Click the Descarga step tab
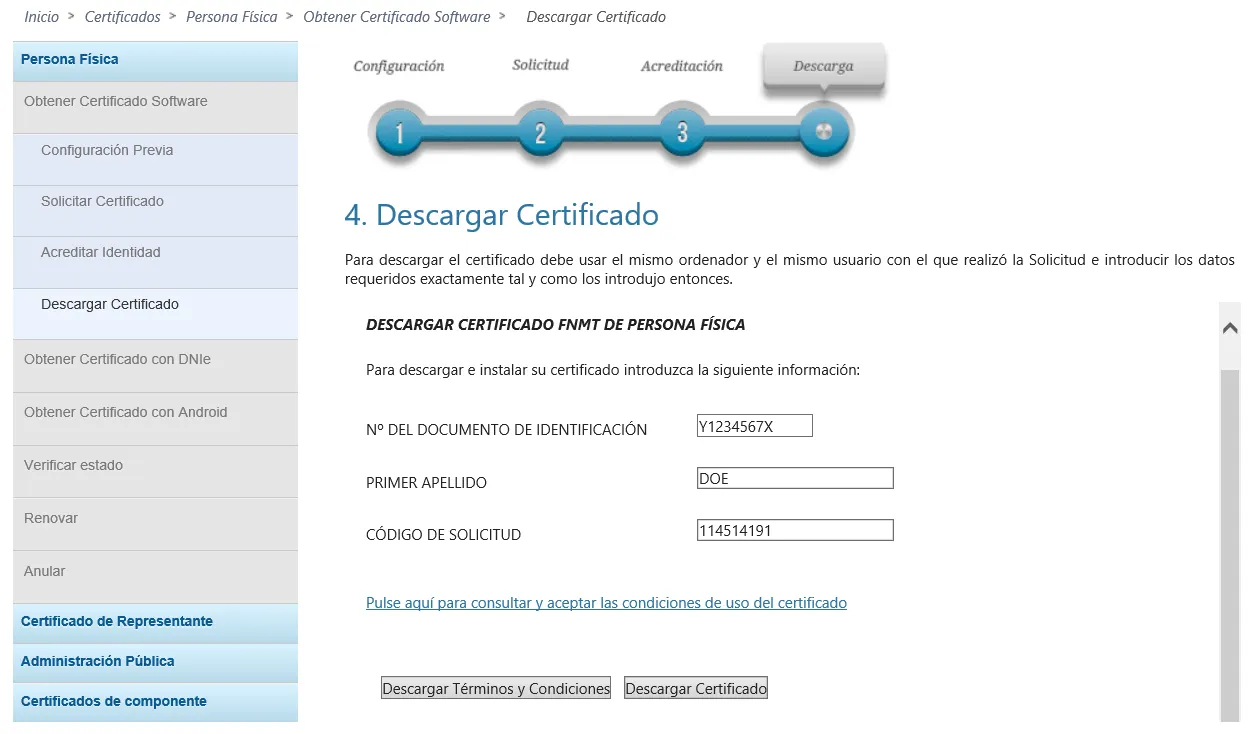This screenshot has width=1251, height=734. tap(823, 67)
